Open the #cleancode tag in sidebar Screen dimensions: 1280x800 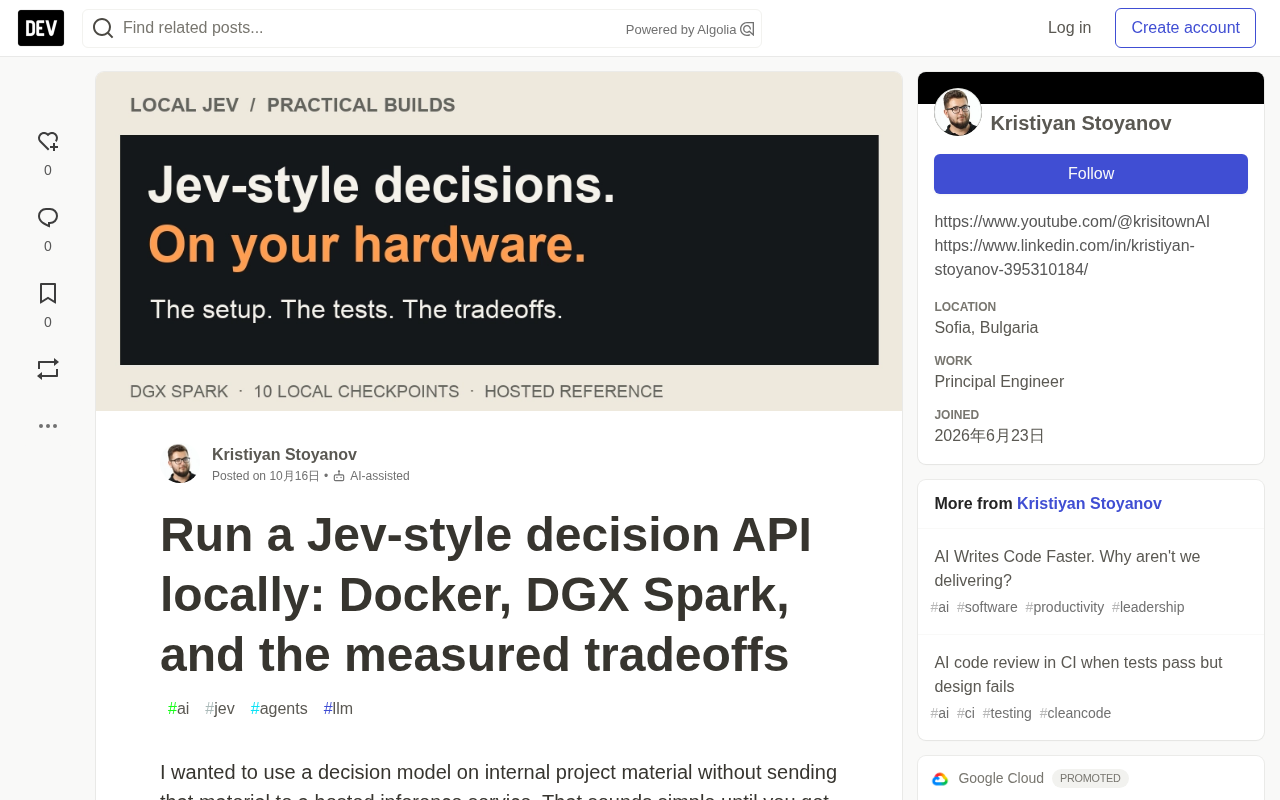click(1076, 713)
